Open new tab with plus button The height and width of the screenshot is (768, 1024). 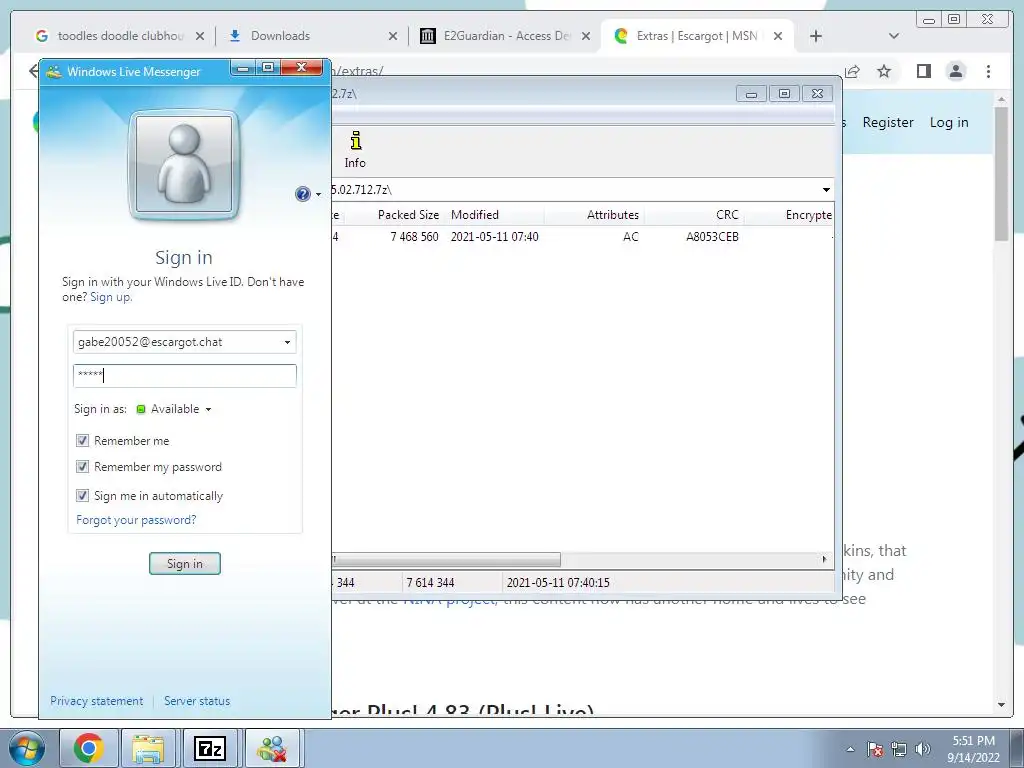(x=816, y=36)
